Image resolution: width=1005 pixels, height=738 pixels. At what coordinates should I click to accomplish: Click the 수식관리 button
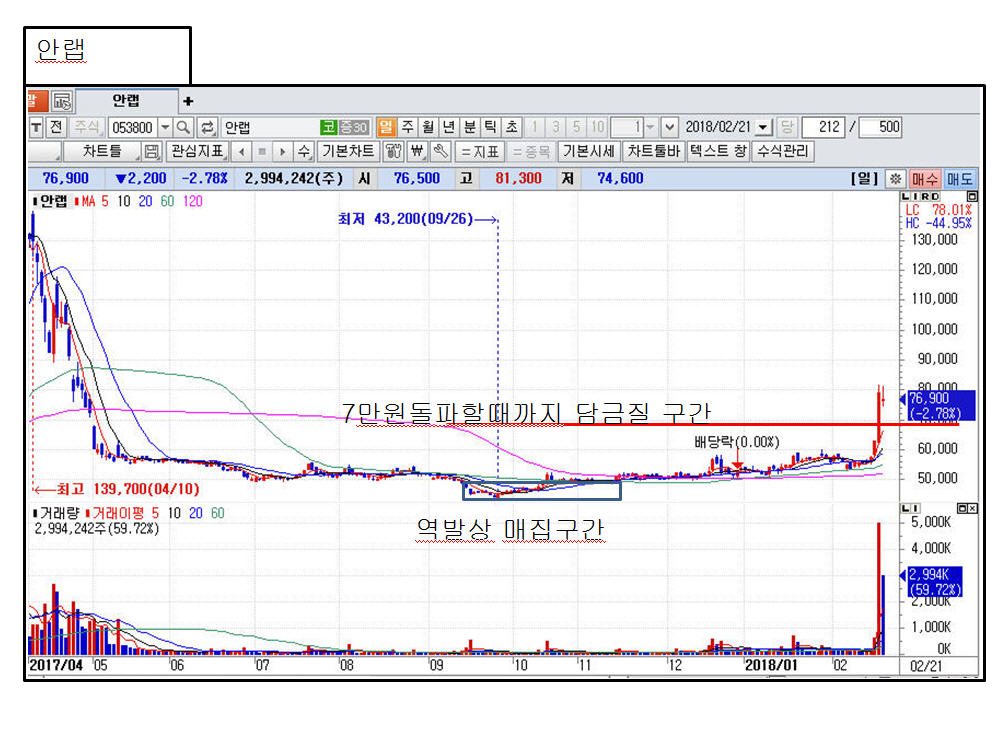[784, 152]
